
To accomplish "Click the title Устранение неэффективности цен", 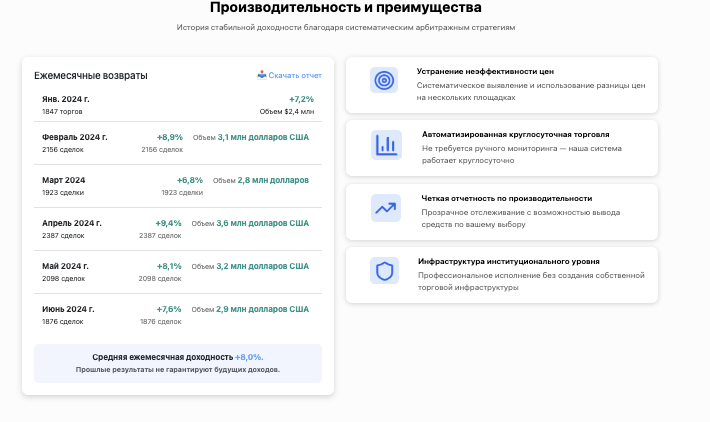I will click(x=485, y=72).
